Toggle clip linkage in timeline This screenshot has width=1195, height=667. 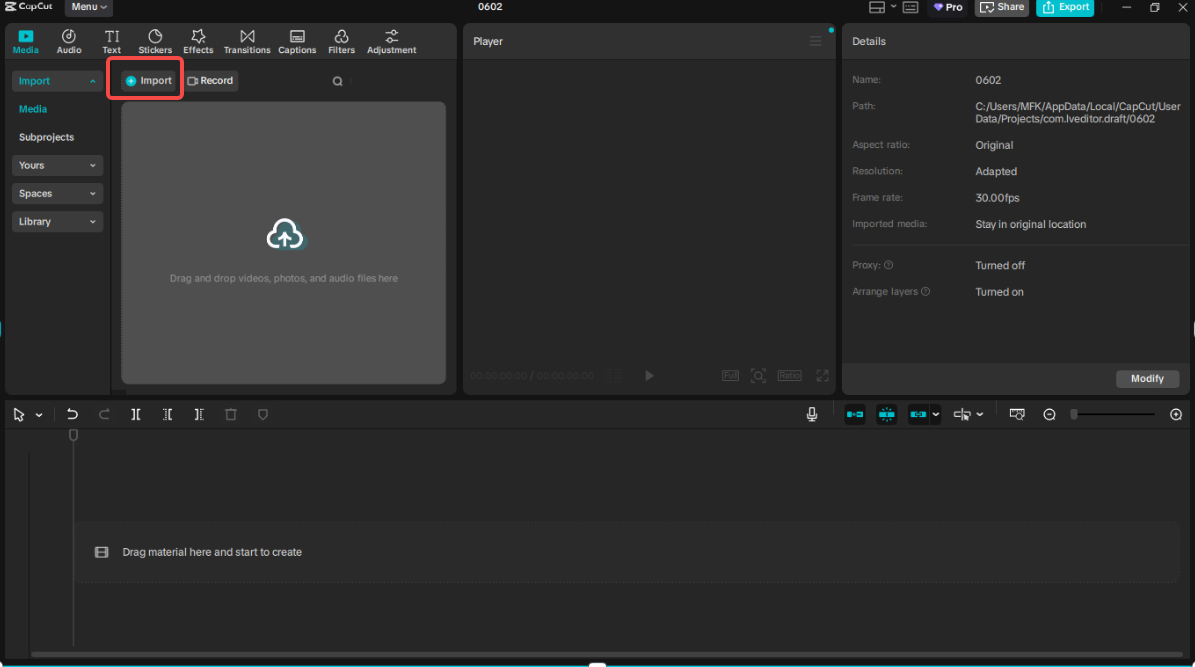click(x=918, y=414)
